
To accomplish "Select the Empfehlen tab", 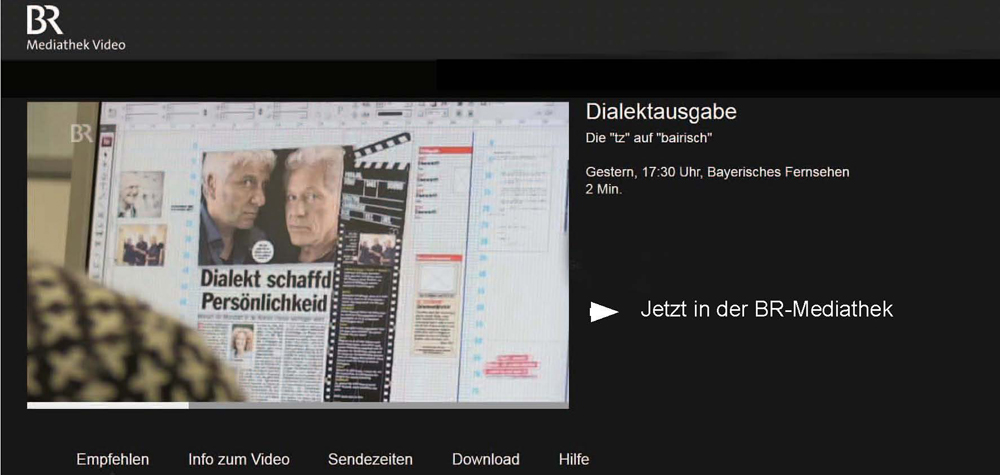I will (x=113, y=459).
